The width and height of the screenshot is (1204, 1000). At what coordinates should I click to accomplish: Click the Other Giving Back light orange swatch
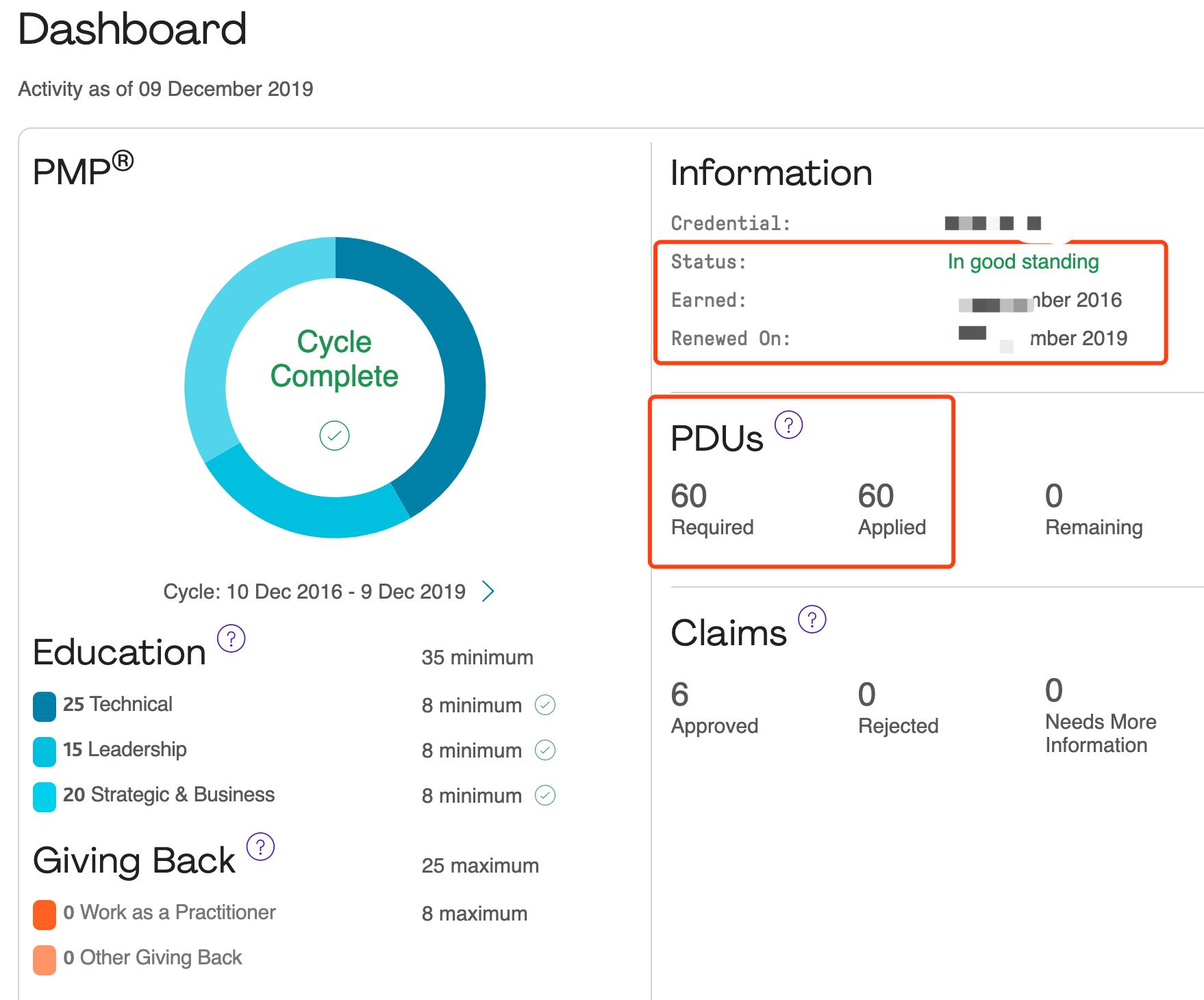click(45, 960)
